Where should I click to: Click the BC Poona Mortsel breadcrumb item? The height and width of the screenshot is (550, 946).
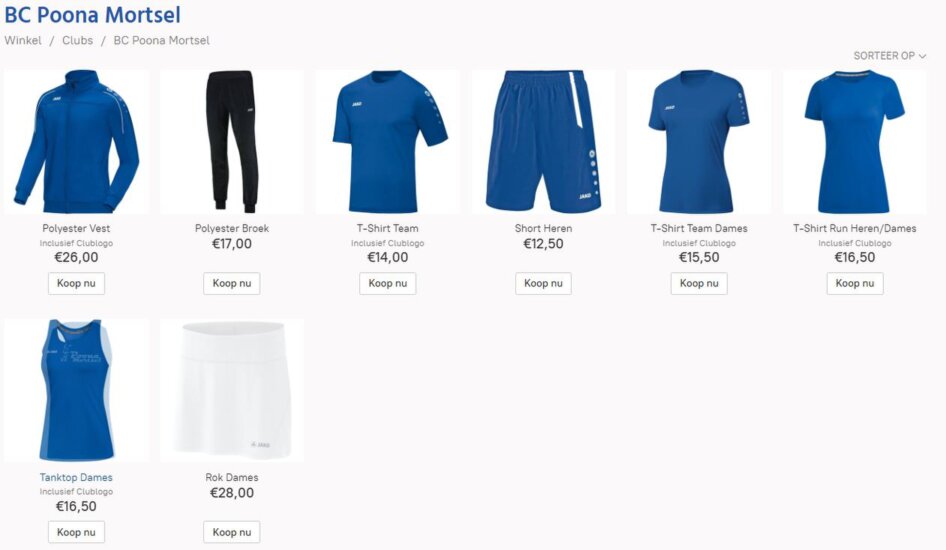[162, 40]
